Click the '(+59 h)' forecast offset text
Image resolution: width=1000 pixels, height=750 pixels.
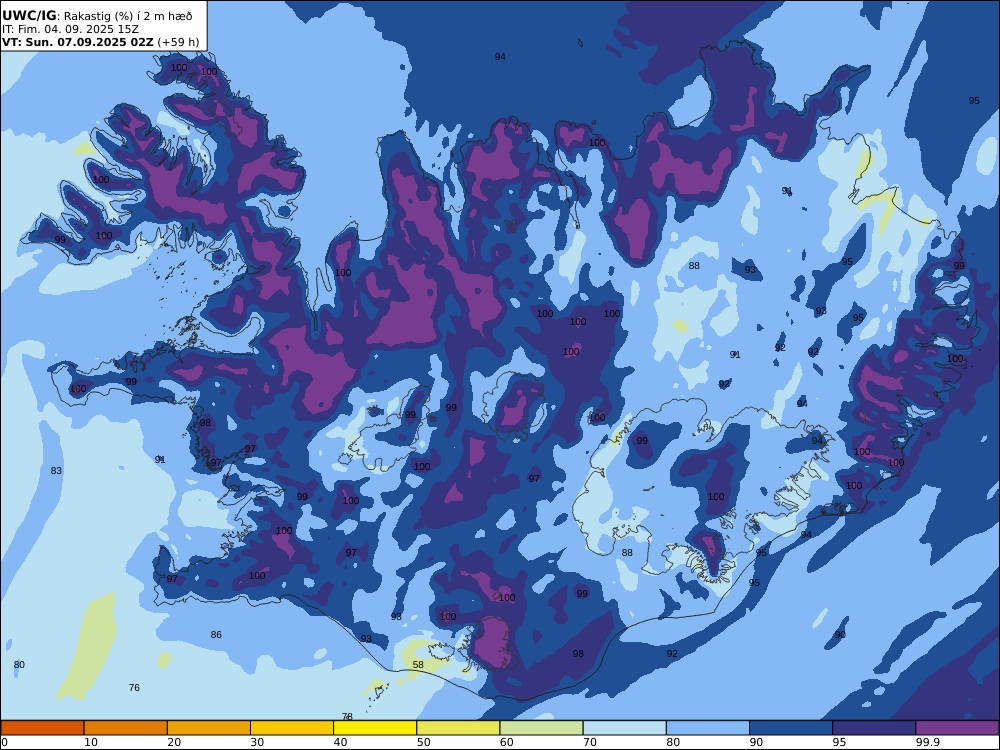click(x=178, y=43)
